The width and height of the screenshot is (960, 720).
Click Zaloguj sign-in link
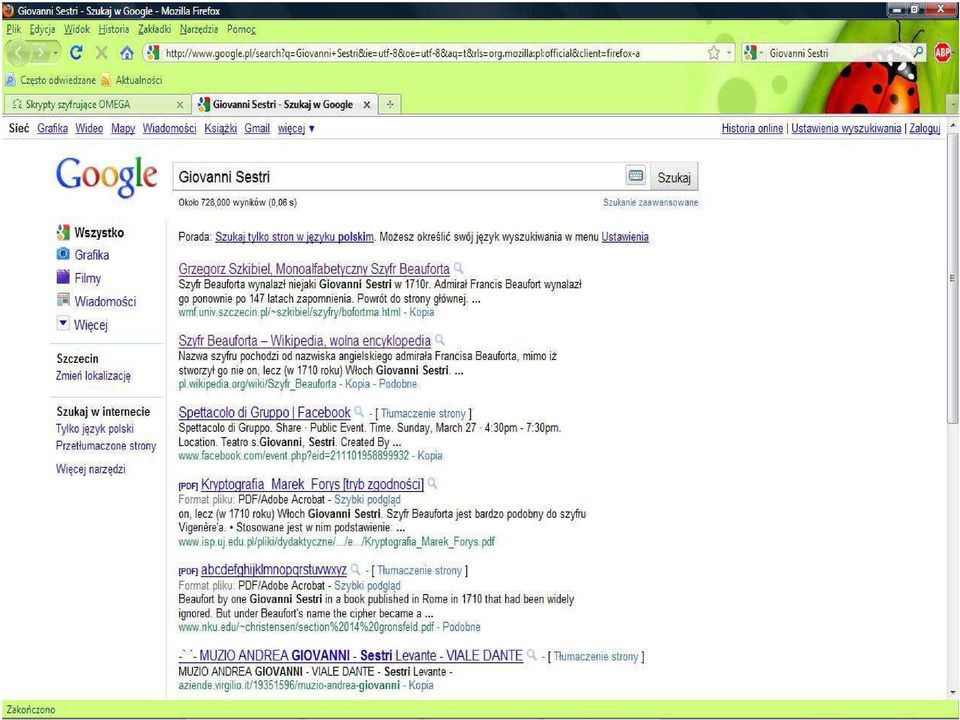click(x=924, y=129)
